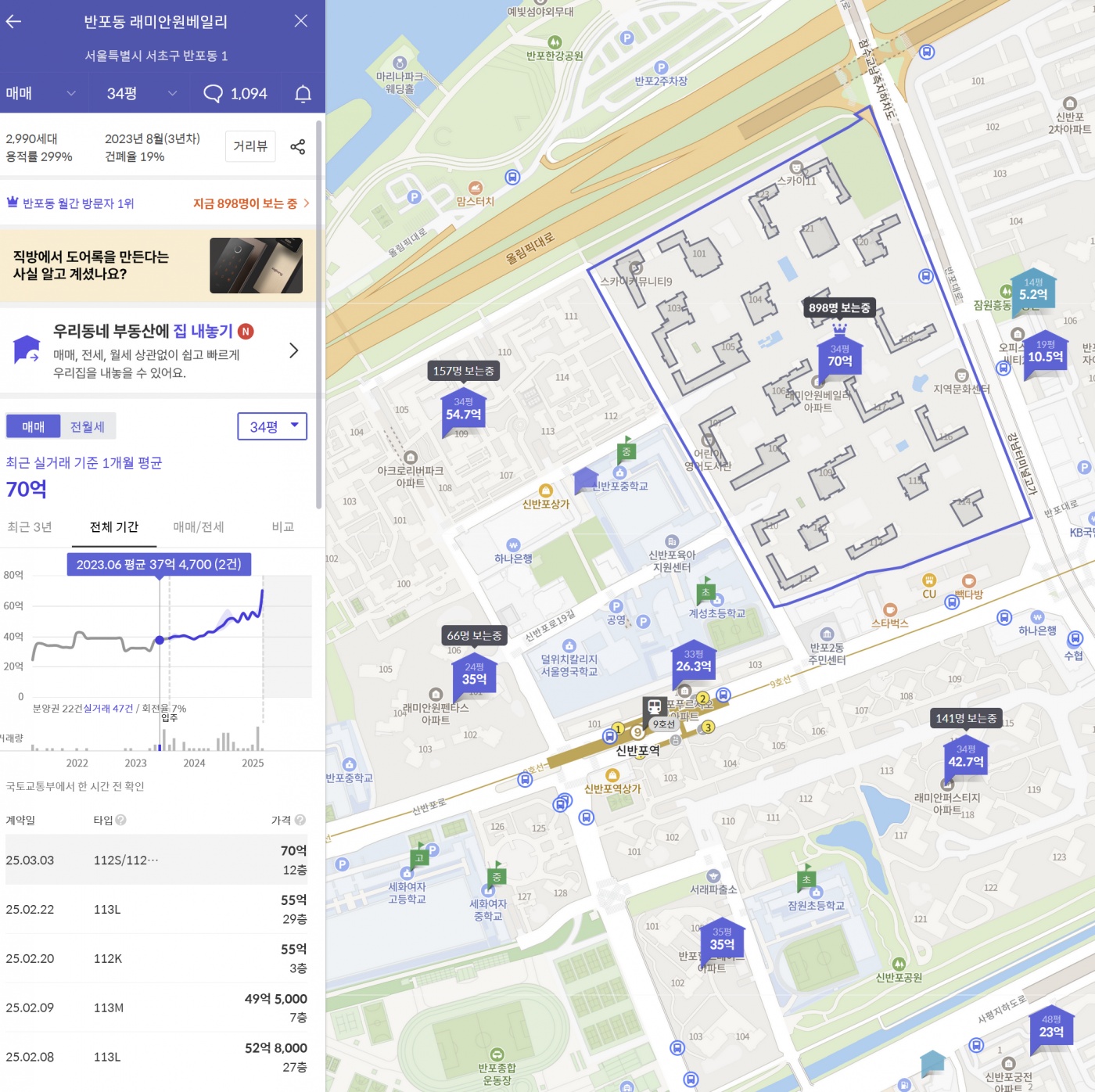Click the back arrow in header
The width and height of the screenshot is (1095, 1092).
(x=14, y=21)
